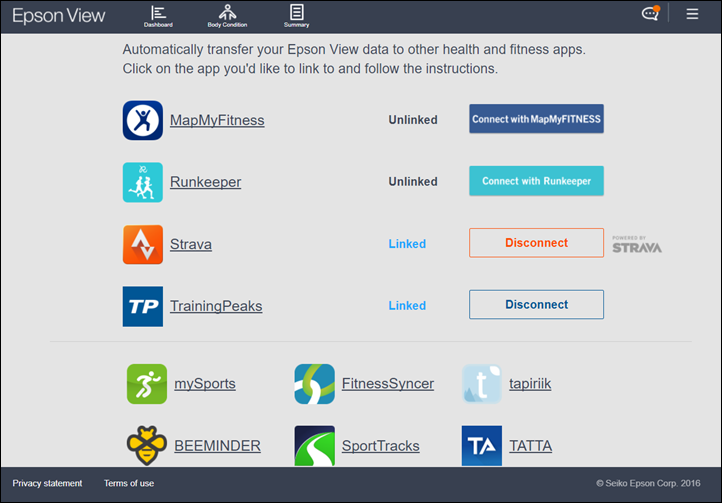The image size is (722, 503).
Task: Disconnect the Strava account
Action: 536,243
